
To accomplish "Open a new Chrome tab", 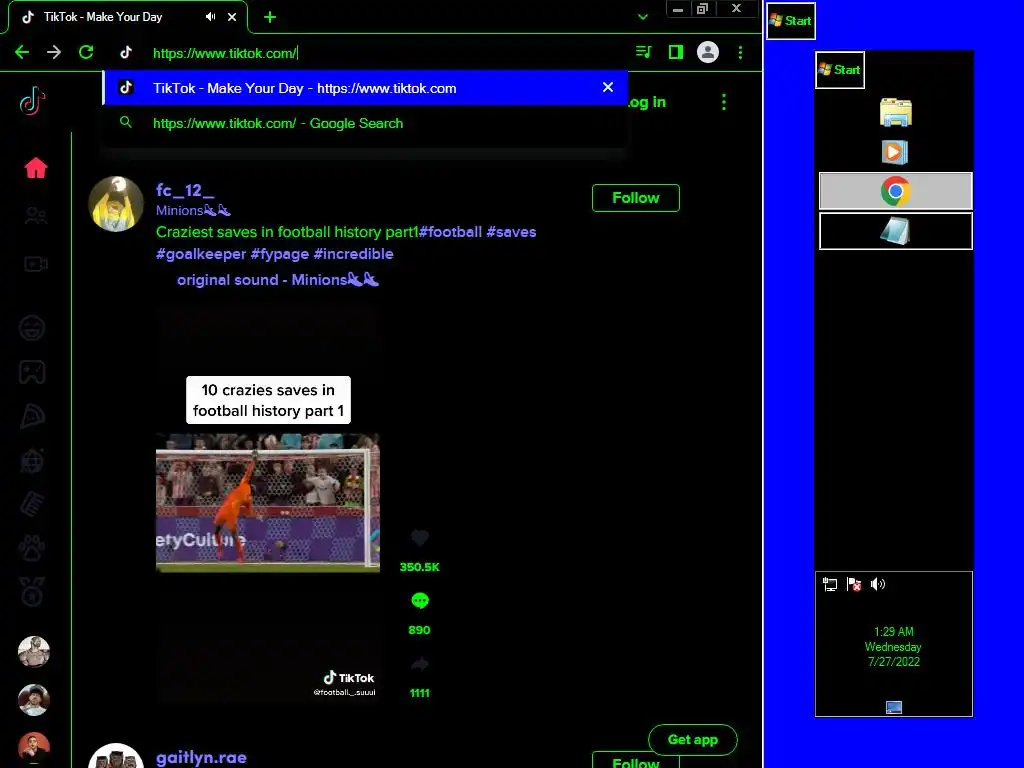I will (x=270, y=17).
